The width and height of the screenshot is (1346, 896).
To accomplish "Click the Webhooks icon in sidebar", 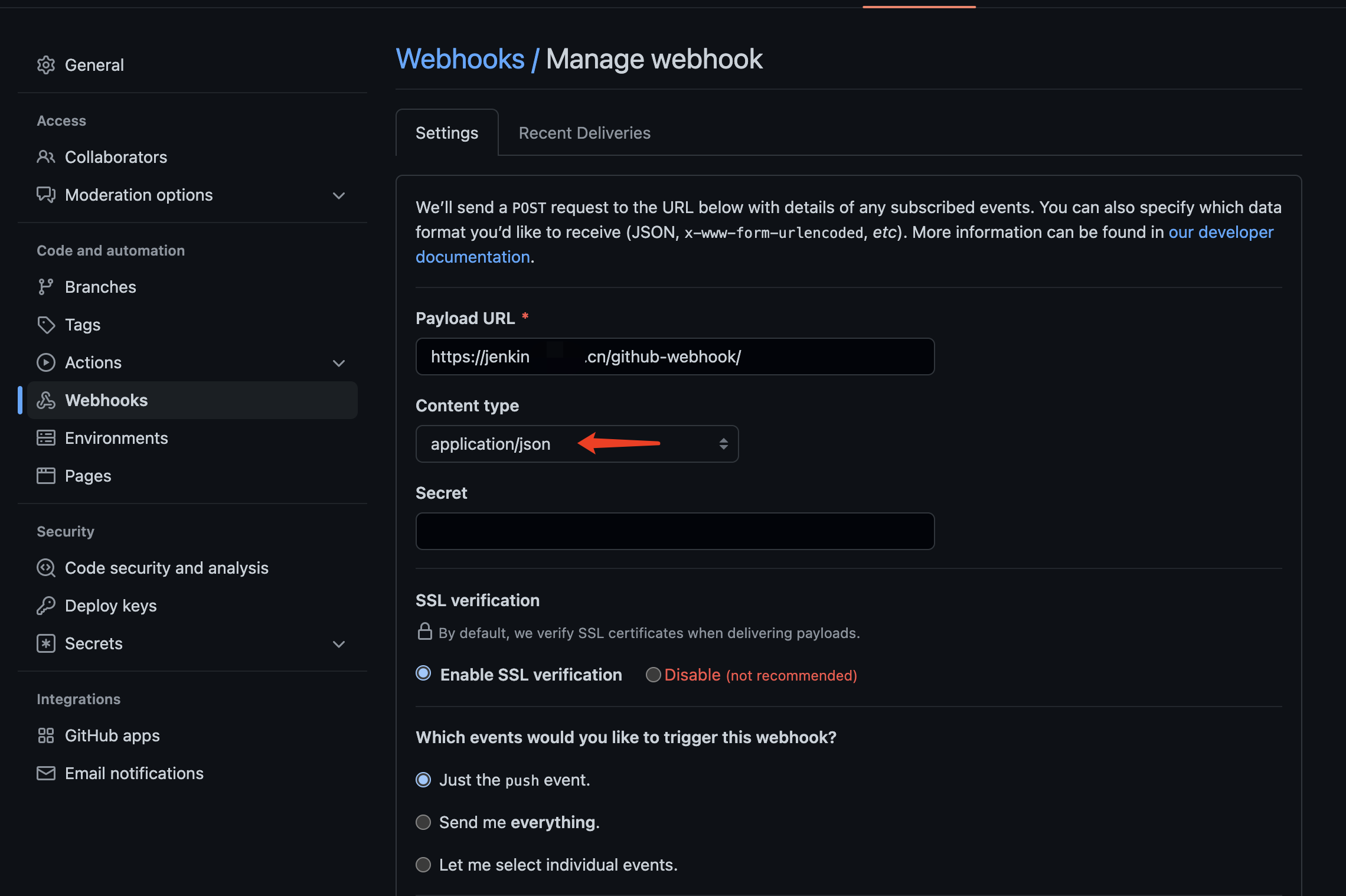I will pos(46,400).
